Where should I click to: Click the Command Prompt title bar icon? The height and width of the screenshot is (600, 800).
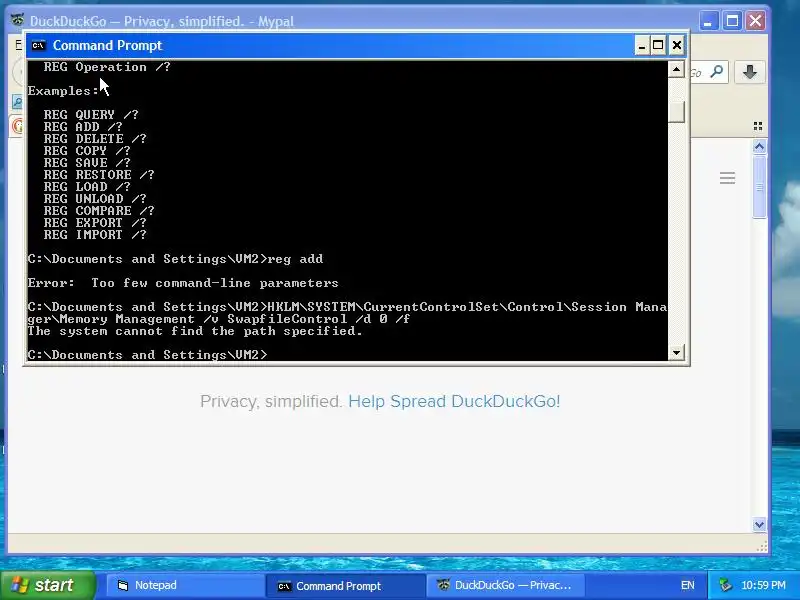tap(38, 45)
